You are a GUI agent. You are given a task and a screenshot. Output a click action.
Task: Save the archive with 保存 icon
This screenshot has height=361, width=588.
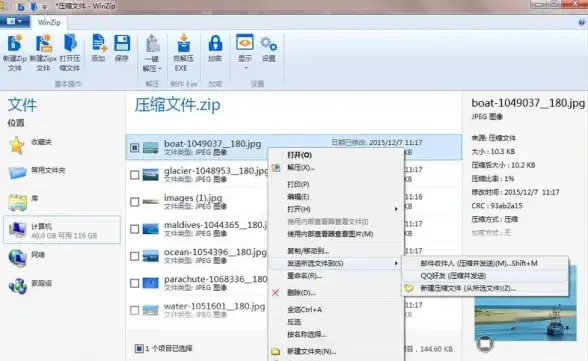[x=122, y=48]
